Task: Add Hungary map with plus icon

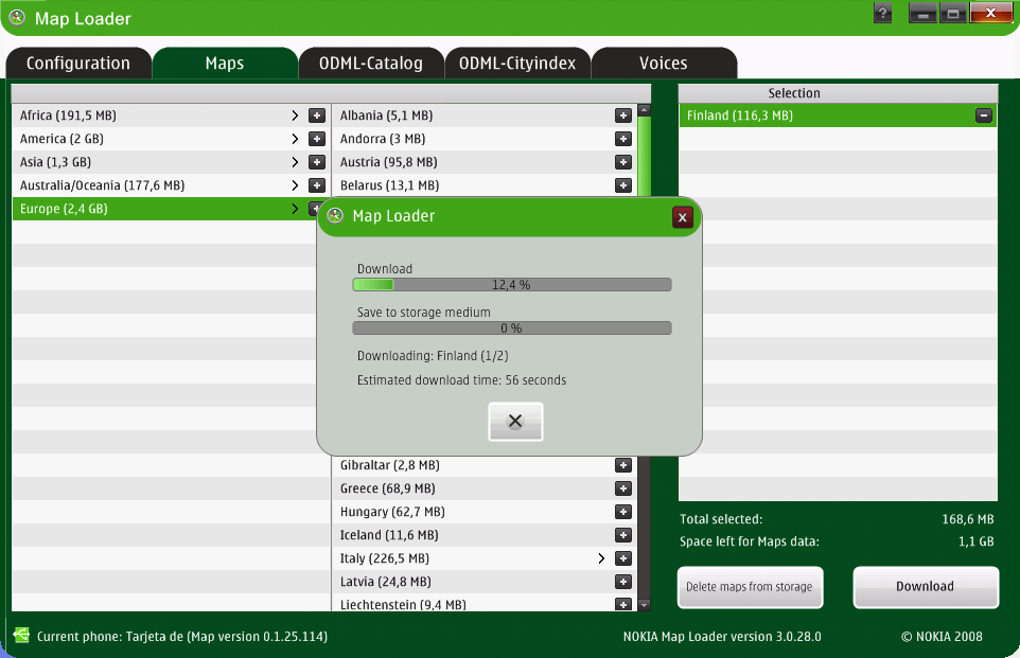Action: pos(623,512)
